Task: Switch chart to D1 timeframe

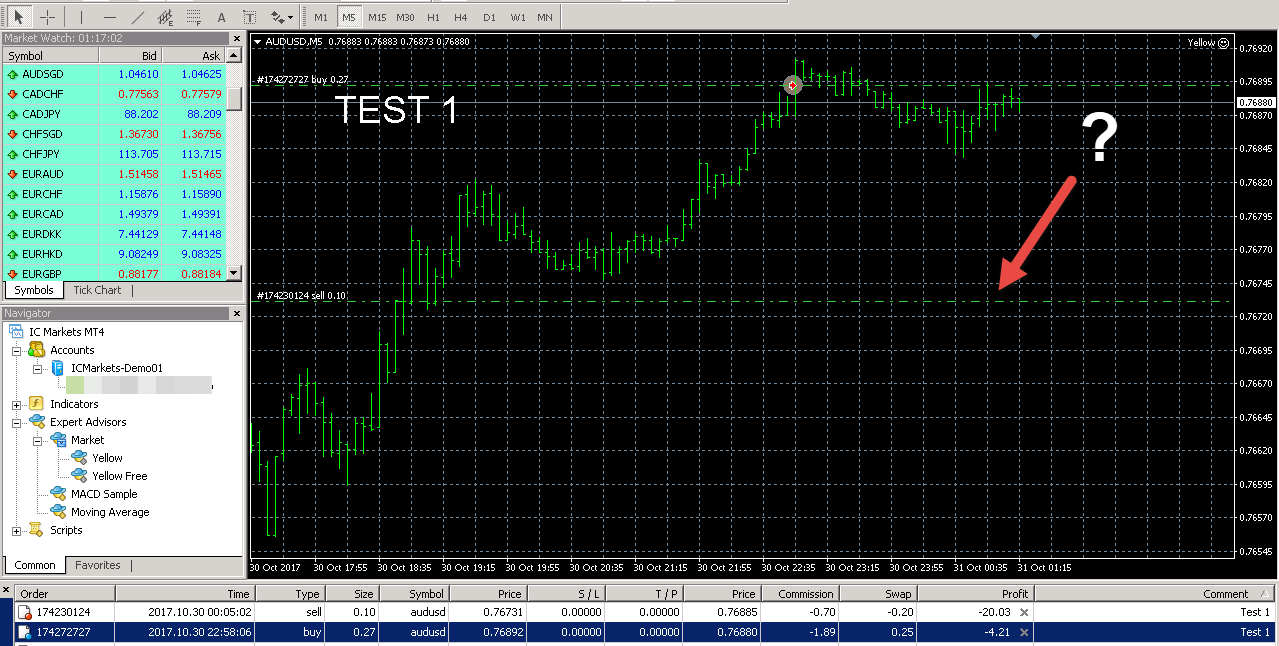Action: [x=488, y=17]
